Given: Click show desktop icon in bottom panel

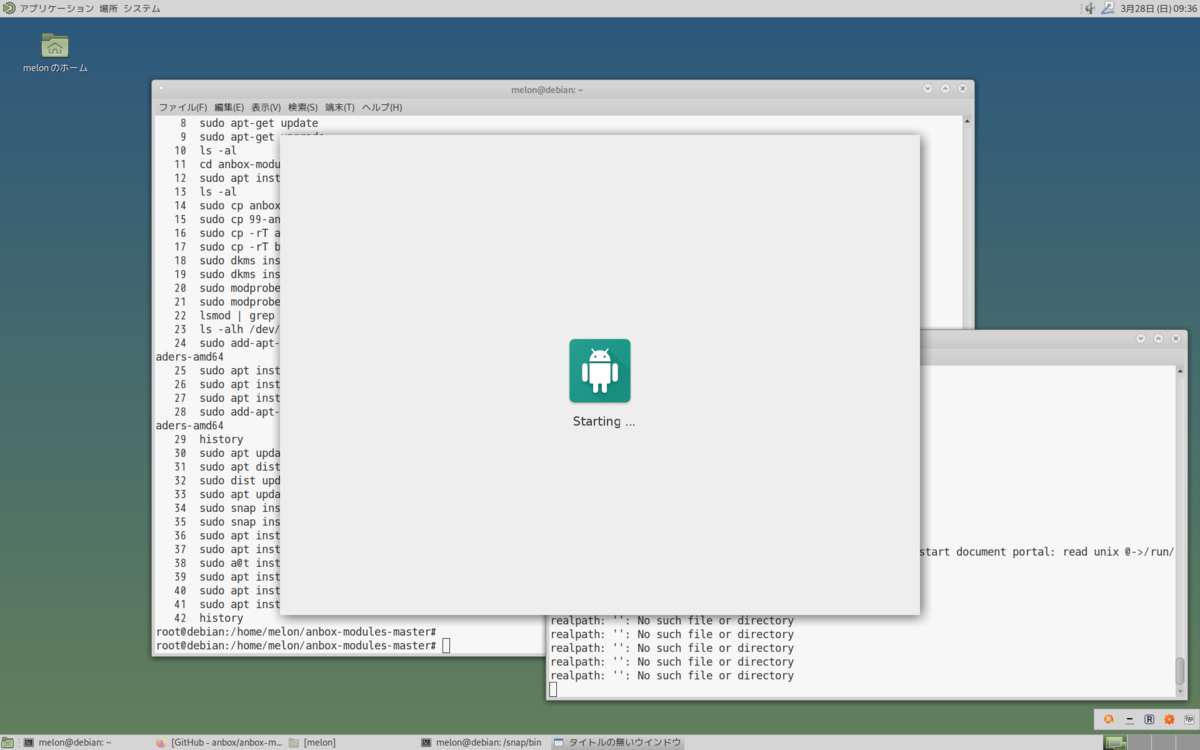Looking at the screenshot, I should click(7, 742).
